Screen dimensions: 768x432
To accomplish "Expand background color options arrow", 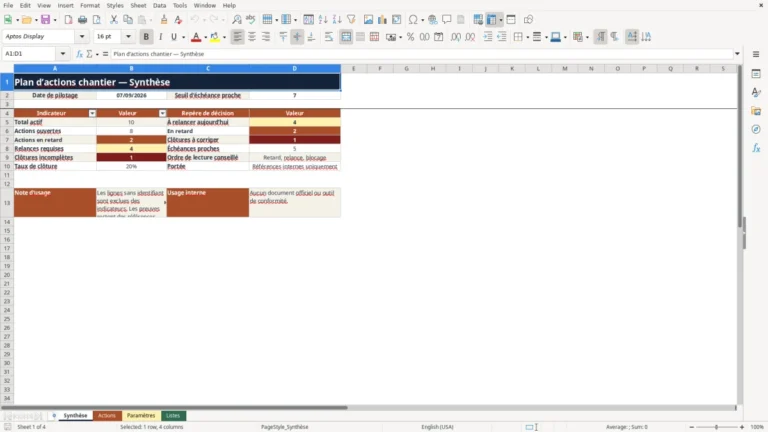I will [224, 37].
